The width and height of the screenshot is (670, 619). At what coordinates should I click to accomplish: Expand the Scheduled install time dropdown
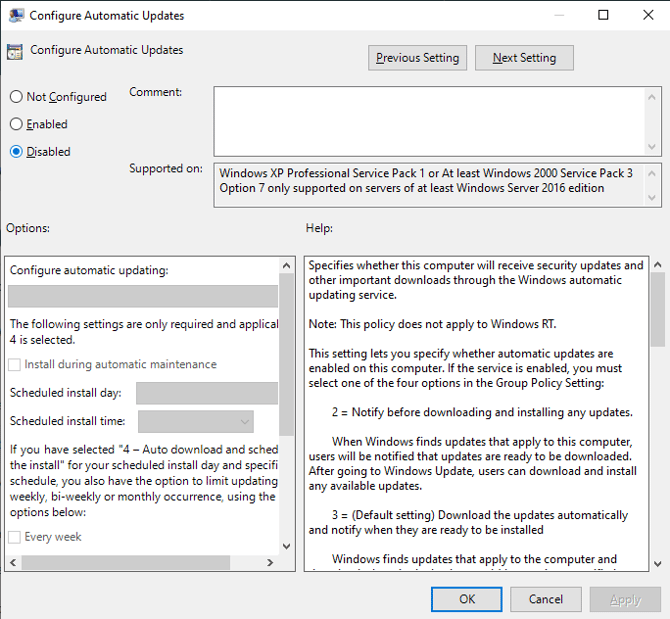click(195, 422)
